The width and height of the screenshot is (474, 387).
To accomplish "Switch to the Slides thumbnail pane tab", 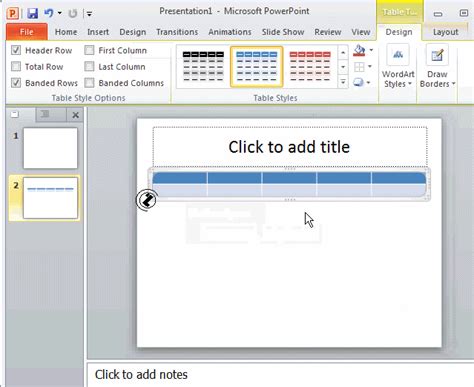I will [x=14, y=115].
